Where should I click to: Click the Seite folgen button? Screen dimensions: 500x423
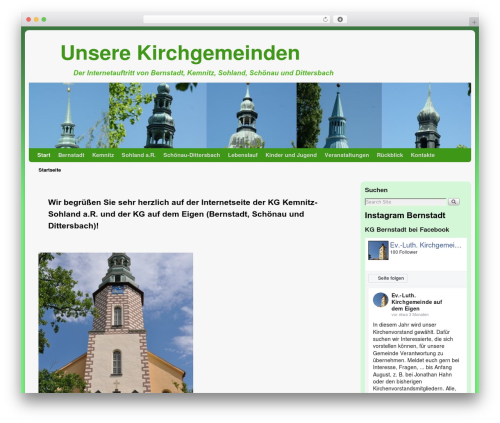(x=388, y=278)
